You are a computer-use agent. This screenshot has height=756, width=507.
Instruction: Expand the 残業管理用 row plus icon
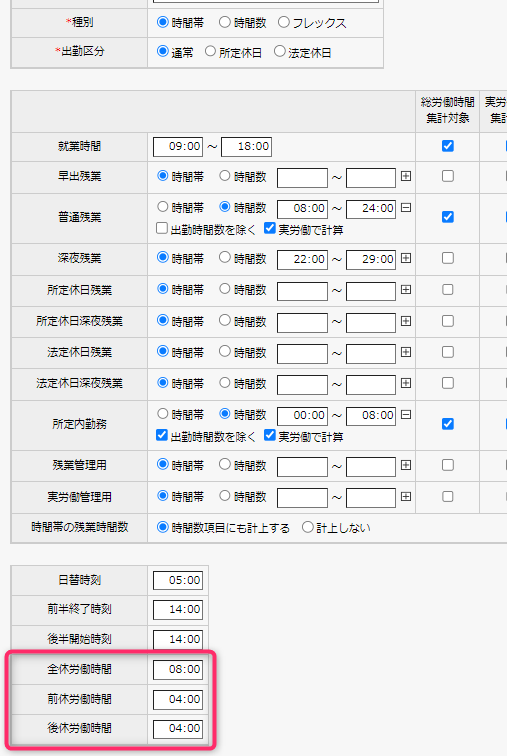point(406,465)
